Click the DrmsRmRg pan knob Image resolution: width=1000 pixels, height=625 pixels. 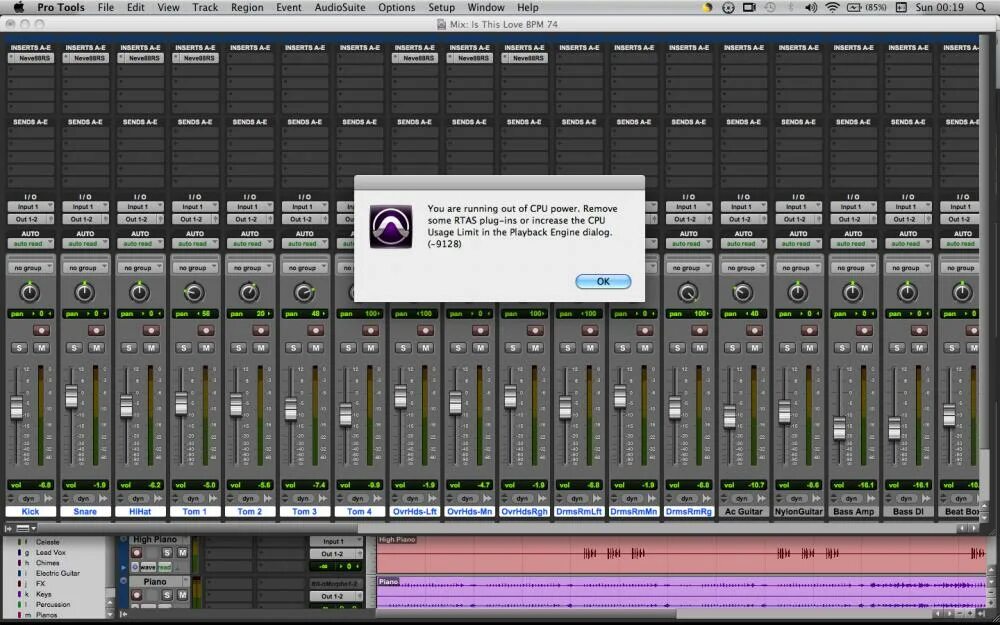pos(688,293)
